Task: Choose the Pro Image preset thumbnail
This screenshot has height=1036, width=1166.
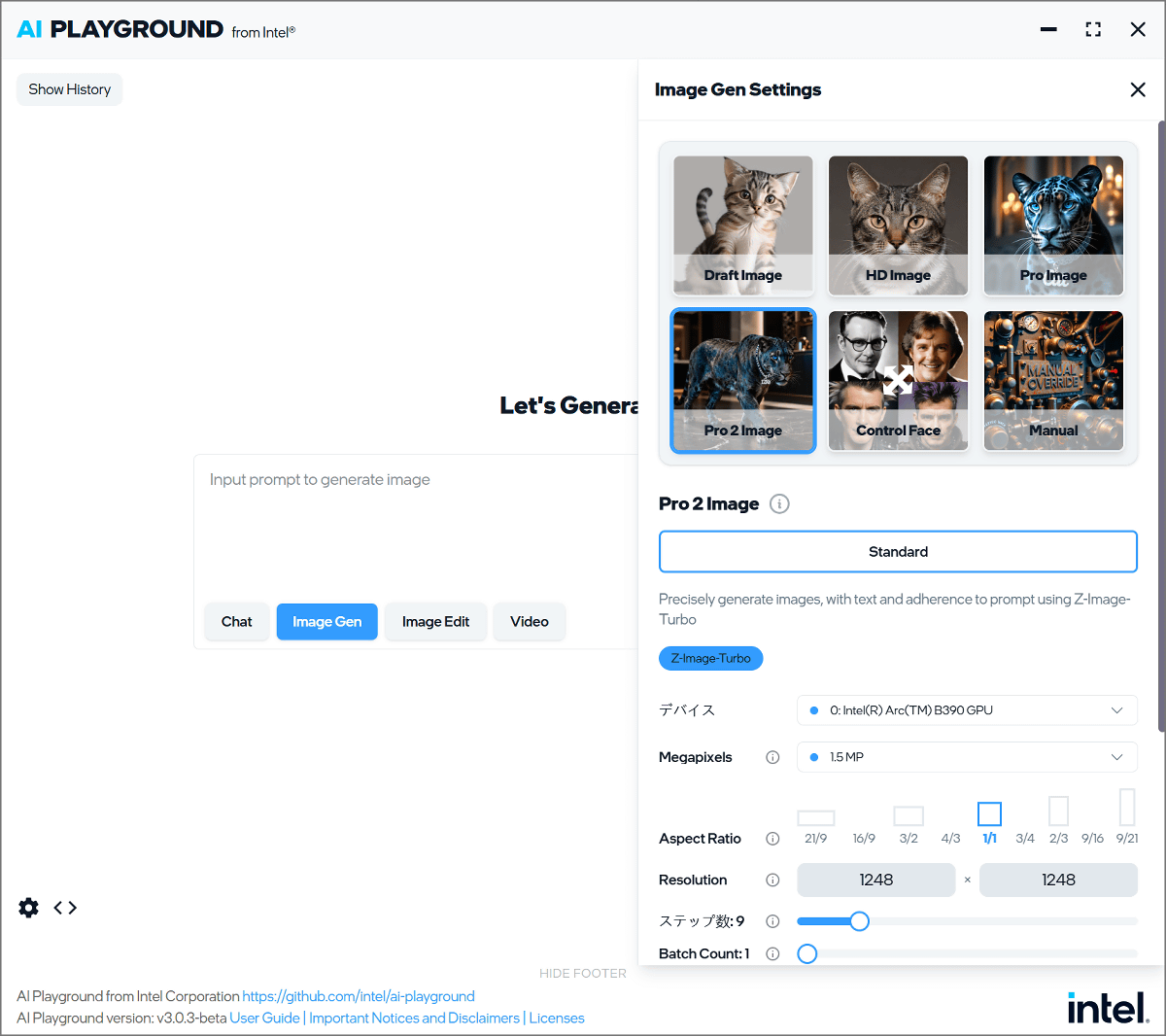Action: (1054, 225)
